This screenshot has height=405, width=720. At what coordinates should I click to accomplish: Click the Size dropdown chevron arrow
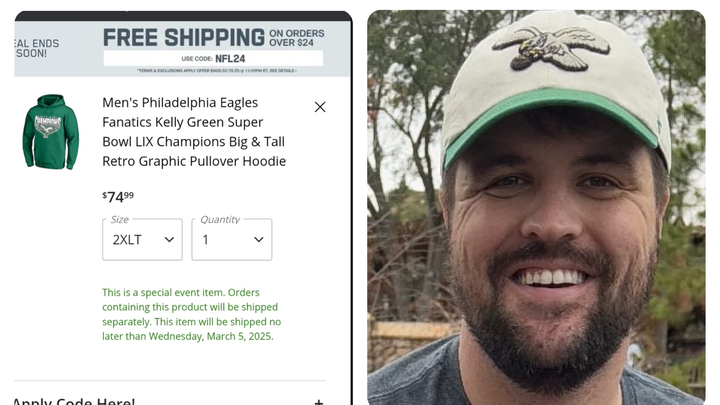point(169,240)
